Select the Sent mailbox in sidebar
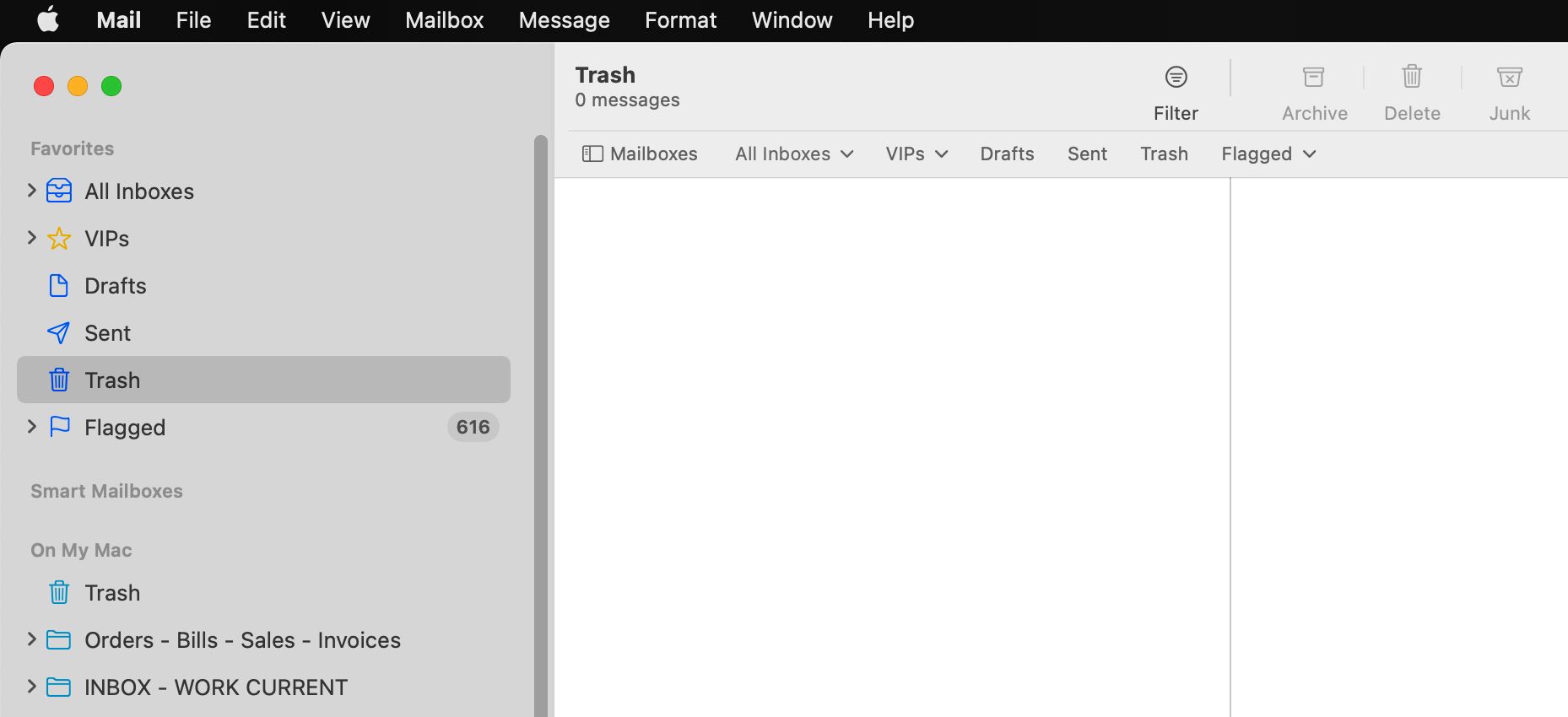The image size is (1568, 717). [263, 332]
